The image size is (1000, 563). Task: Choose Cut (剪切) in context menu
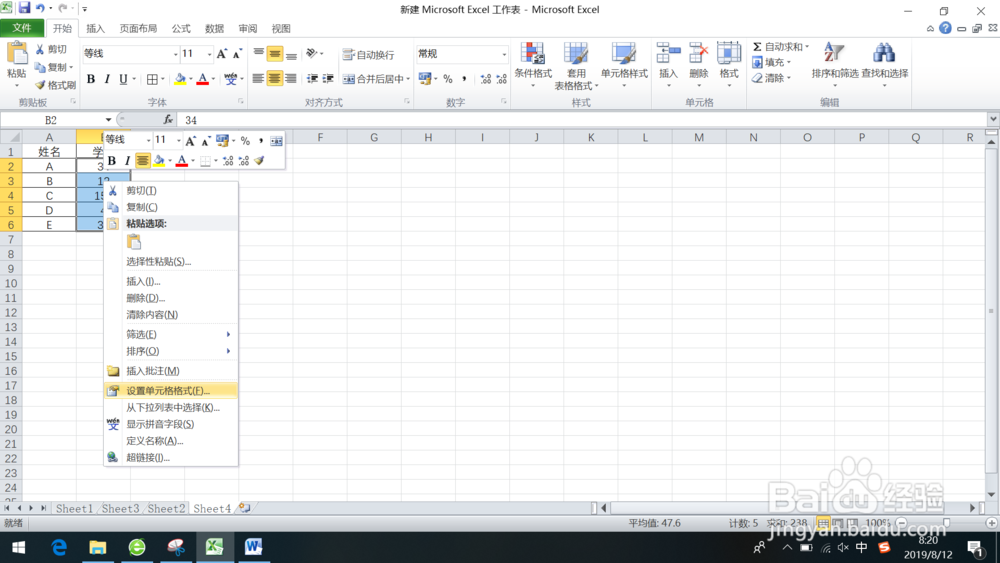click(x=171, y=190)
